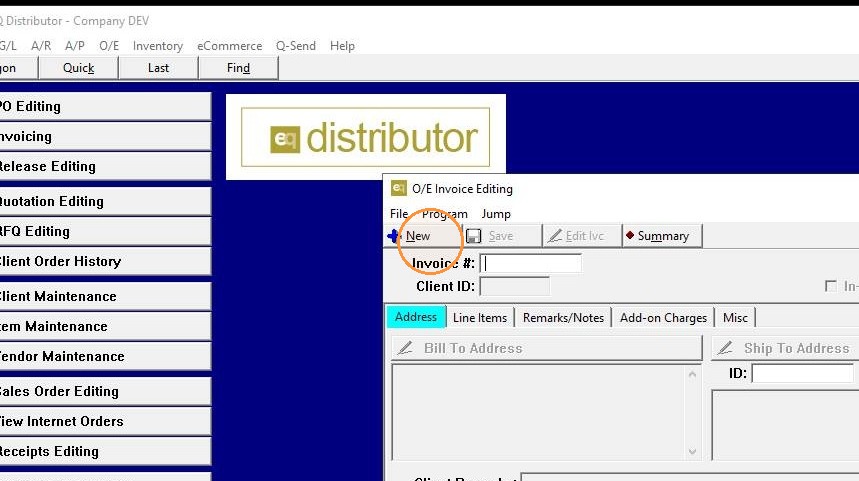Switch to the Add-on Charges tab
859x481 pixels.
point(663,318)
